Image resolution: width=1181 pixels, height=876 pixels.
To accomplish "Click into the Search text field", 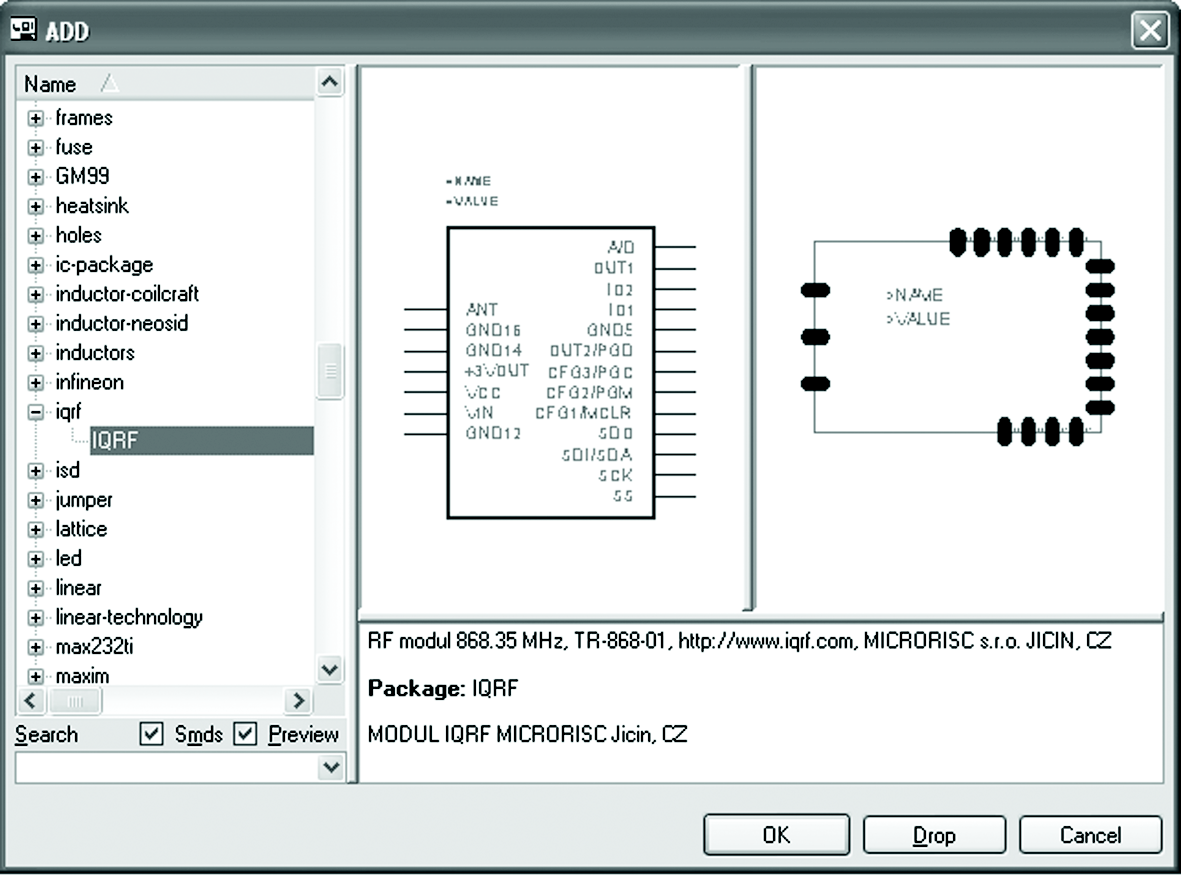I will click(166, 768).
